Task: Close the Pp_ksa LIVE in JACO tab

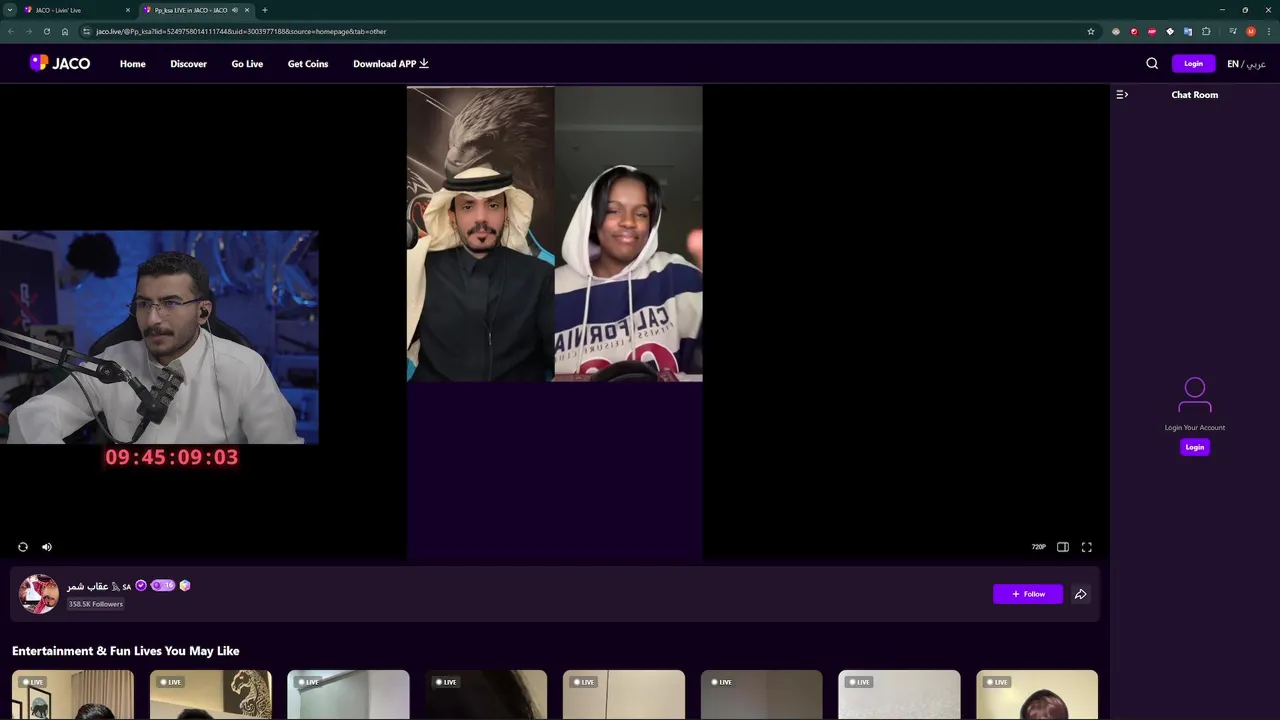Action: (247, 10)
